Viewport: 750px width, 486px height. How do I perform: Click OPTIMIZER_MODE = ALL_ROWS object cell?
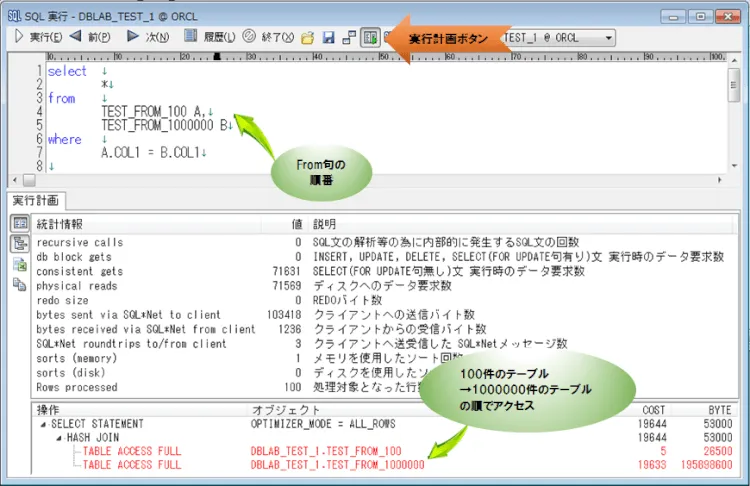pos(323,424)
